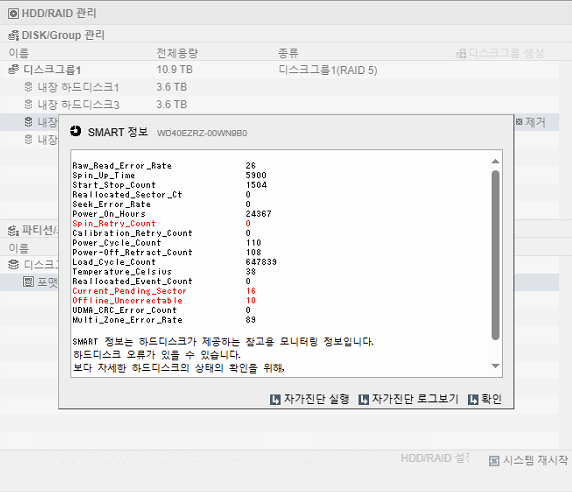Click the 내장 하드디스크1 disk icon
Image resolution: width=572 pixels, height=492 pixels.
28,87
